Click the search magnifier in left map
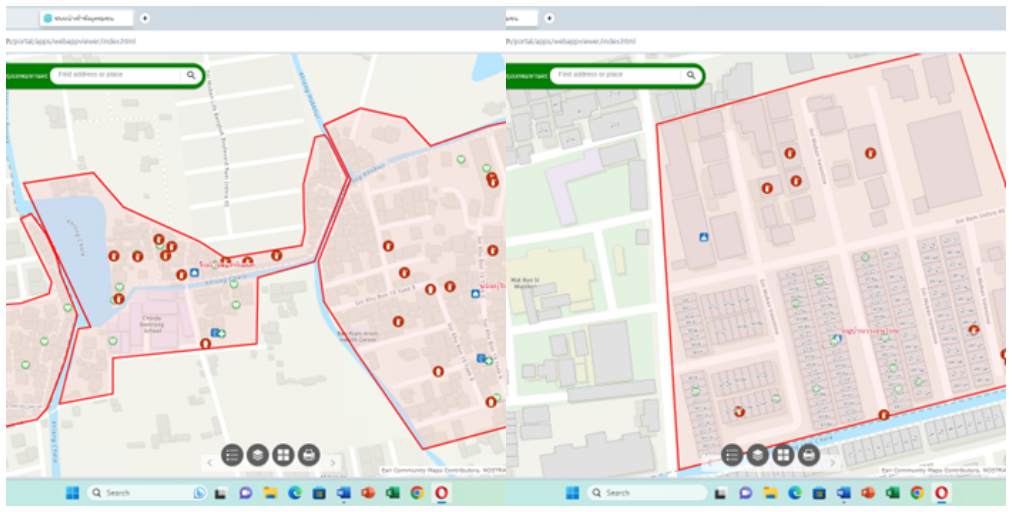 coord(190,75)
